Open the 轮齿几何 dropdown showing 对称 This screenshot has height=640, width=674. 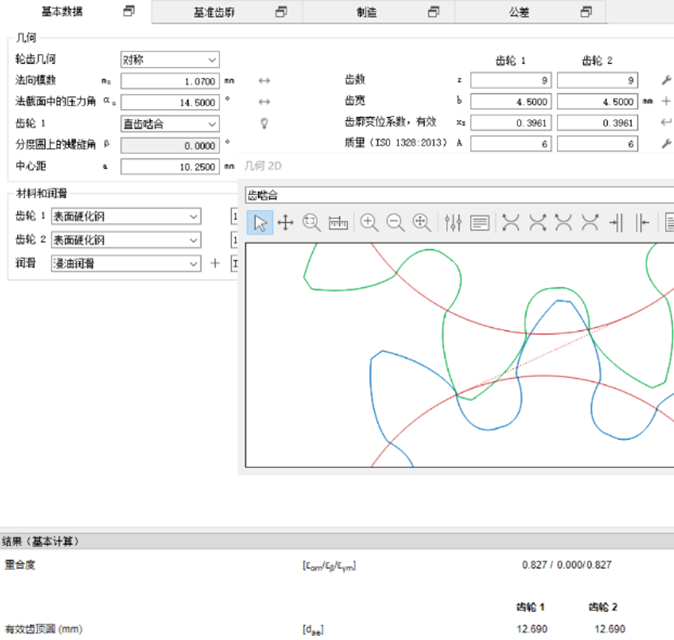click(x=168, y=60)
